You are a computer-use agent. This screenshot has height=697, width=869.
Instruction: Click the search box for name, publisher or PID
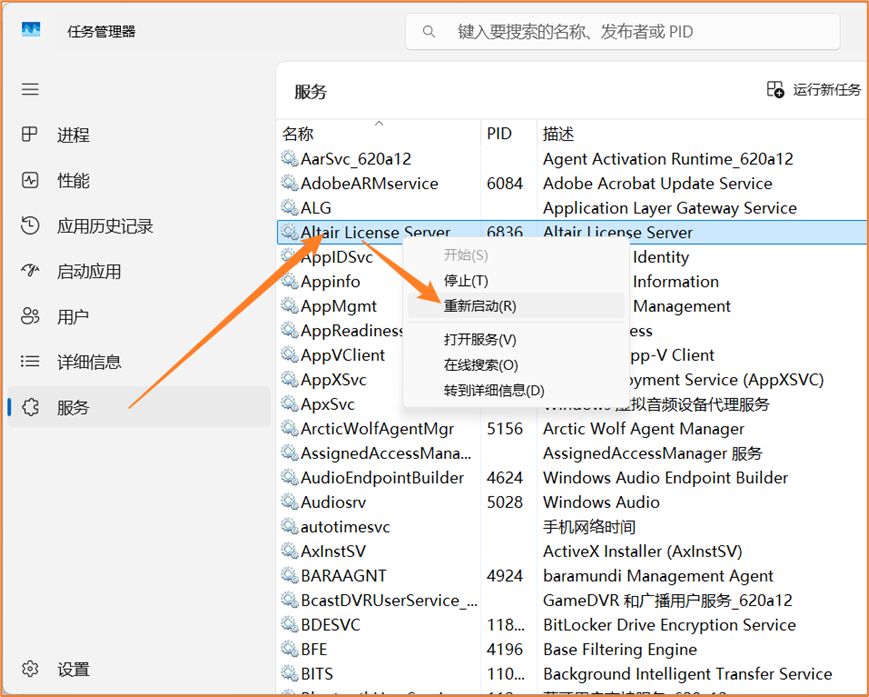(620, 32)
